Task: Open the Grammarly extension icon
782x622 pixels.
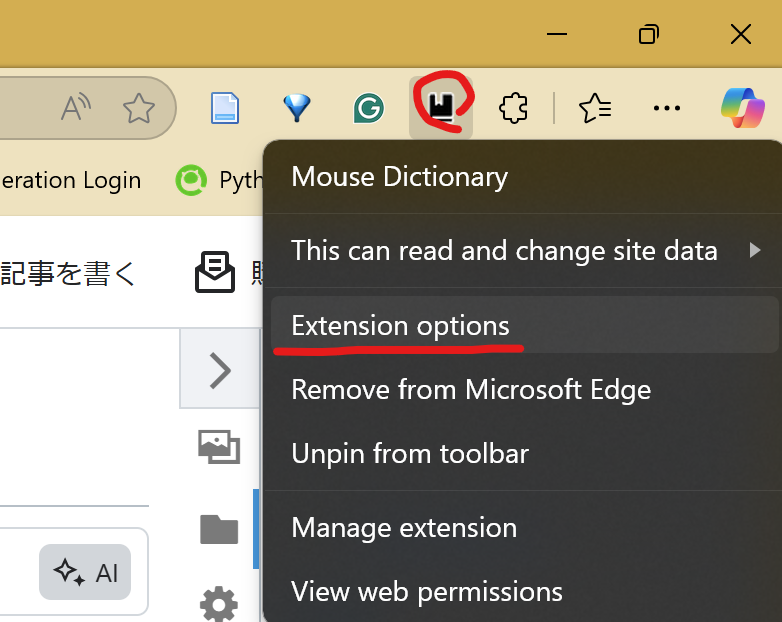Action: click(369, 108)
